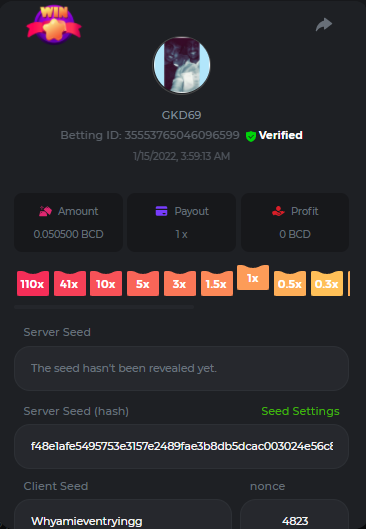Screen dimensions: 366x529
Task: Click the Payout card icon
Action: (162, 211)
